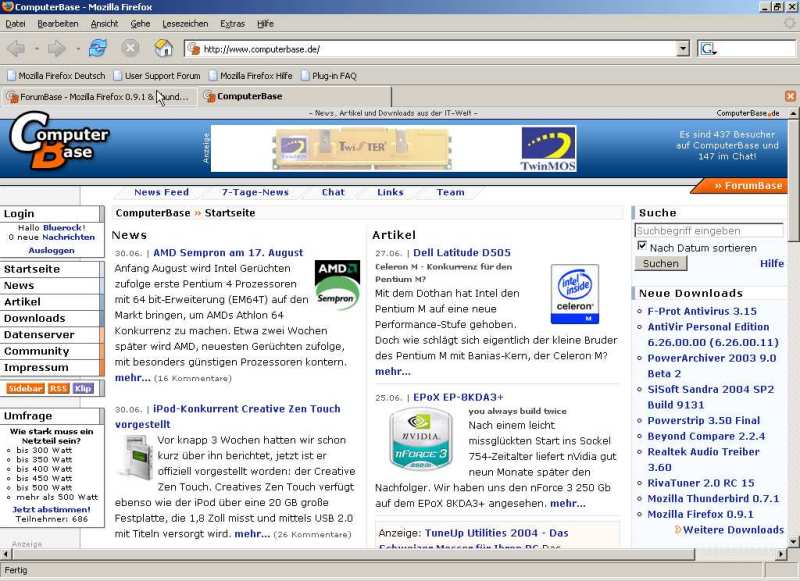Click the Stop loading icon
Image resolution: width=800 pixels, height=581 pixels.
pyautogui.click(x=130, y=48)
